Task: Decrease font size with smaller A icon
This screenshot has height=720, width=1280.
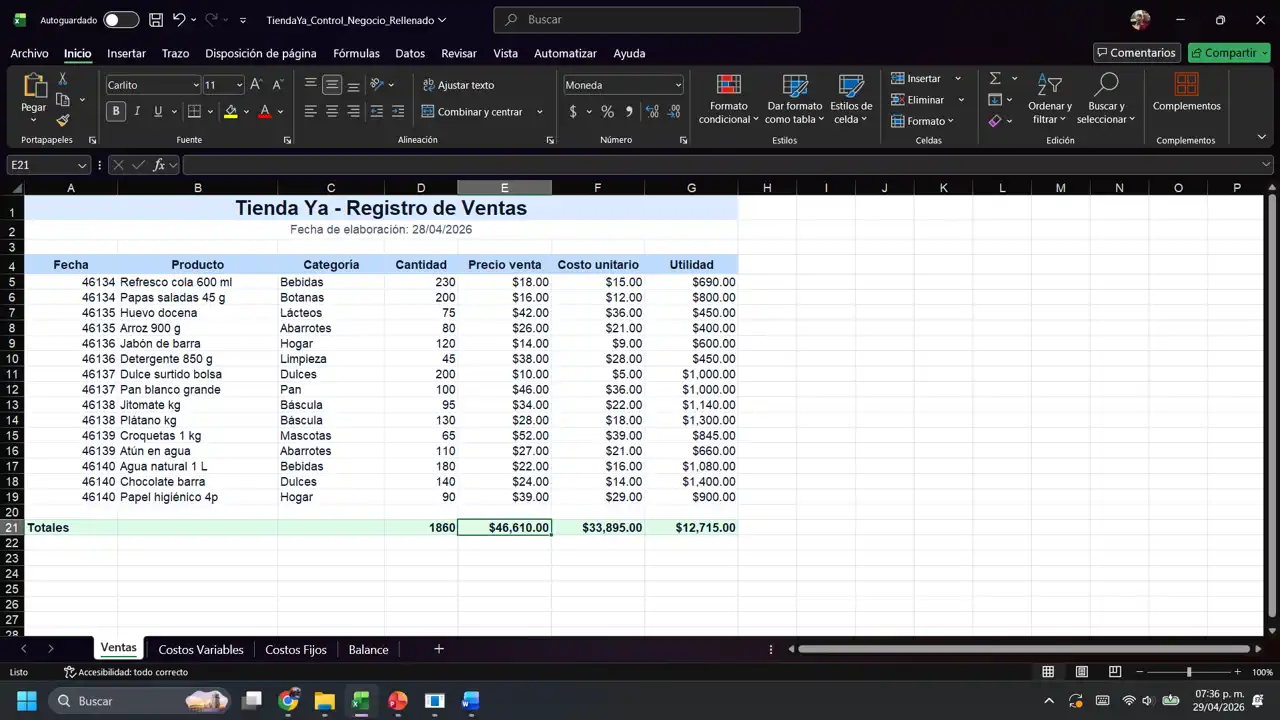Action: click(x=278, y=85)
